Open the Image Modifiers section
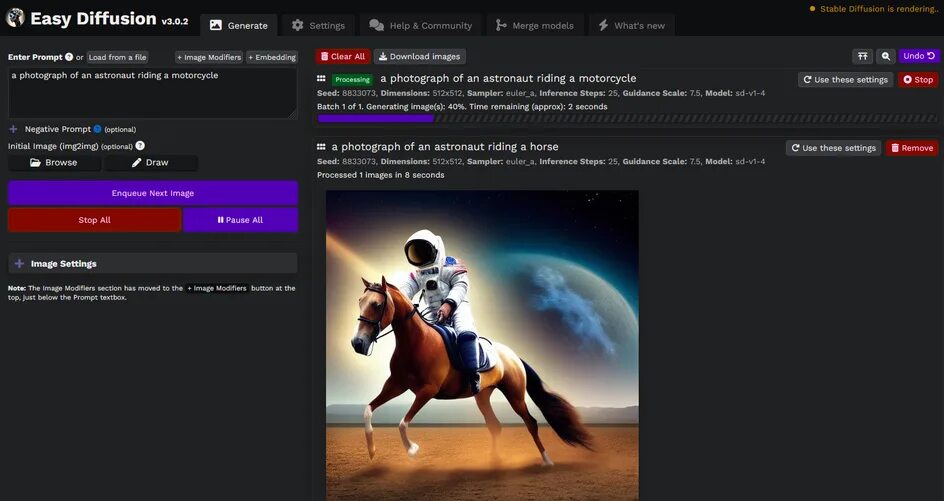Viewport: 944px width, 501px height. coord(209,57)
